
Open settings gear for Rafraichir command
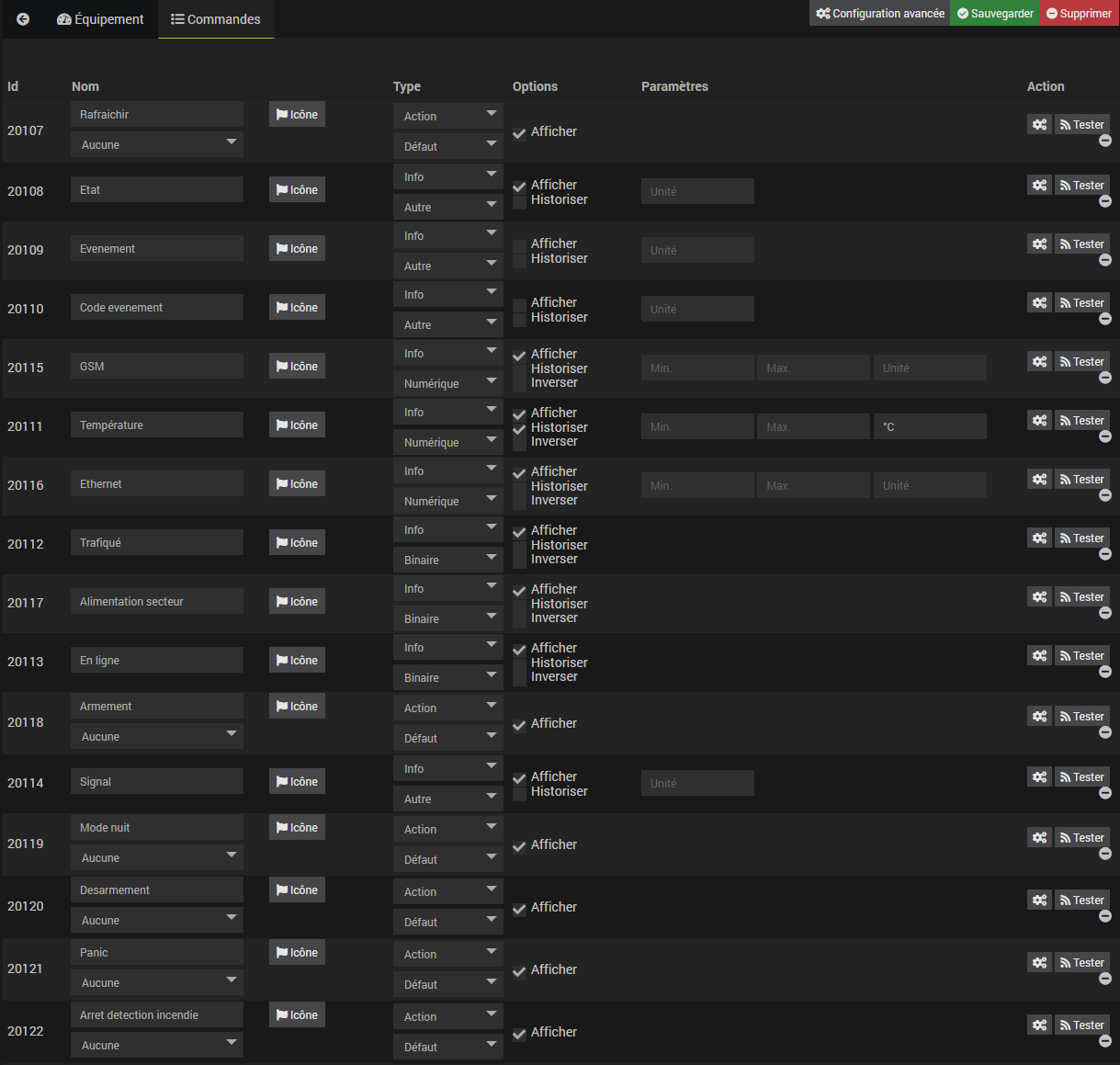point(1039,124)
